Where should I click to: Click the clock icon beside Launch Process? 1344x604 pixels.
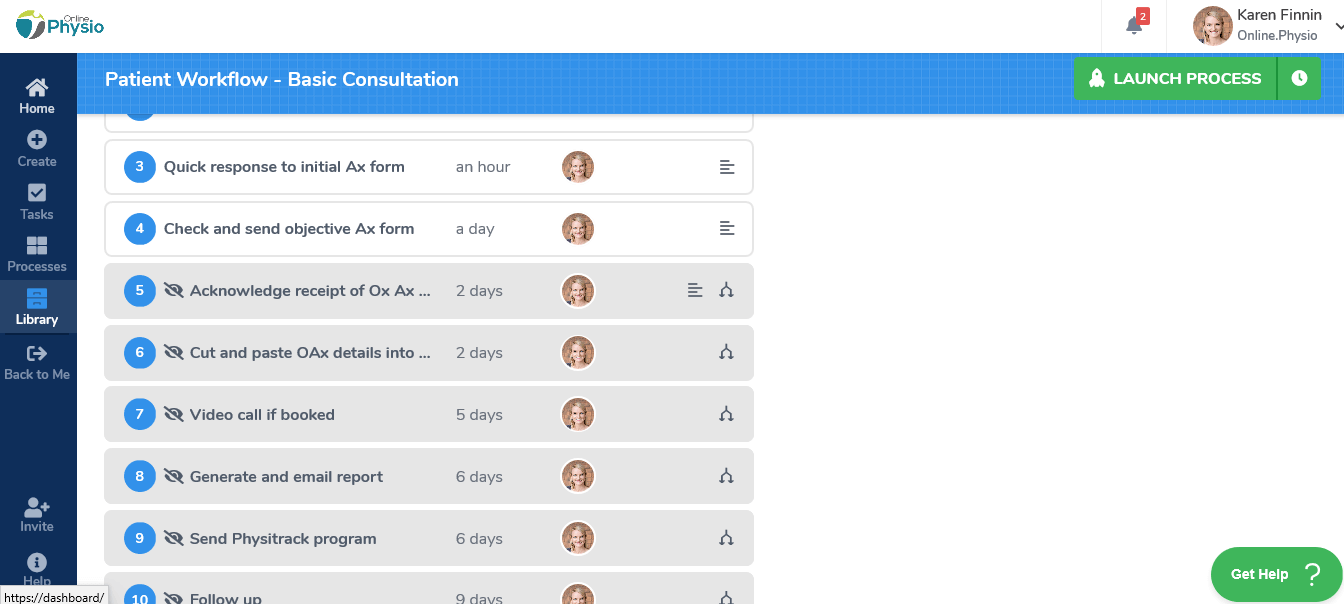coord(1299,78)
